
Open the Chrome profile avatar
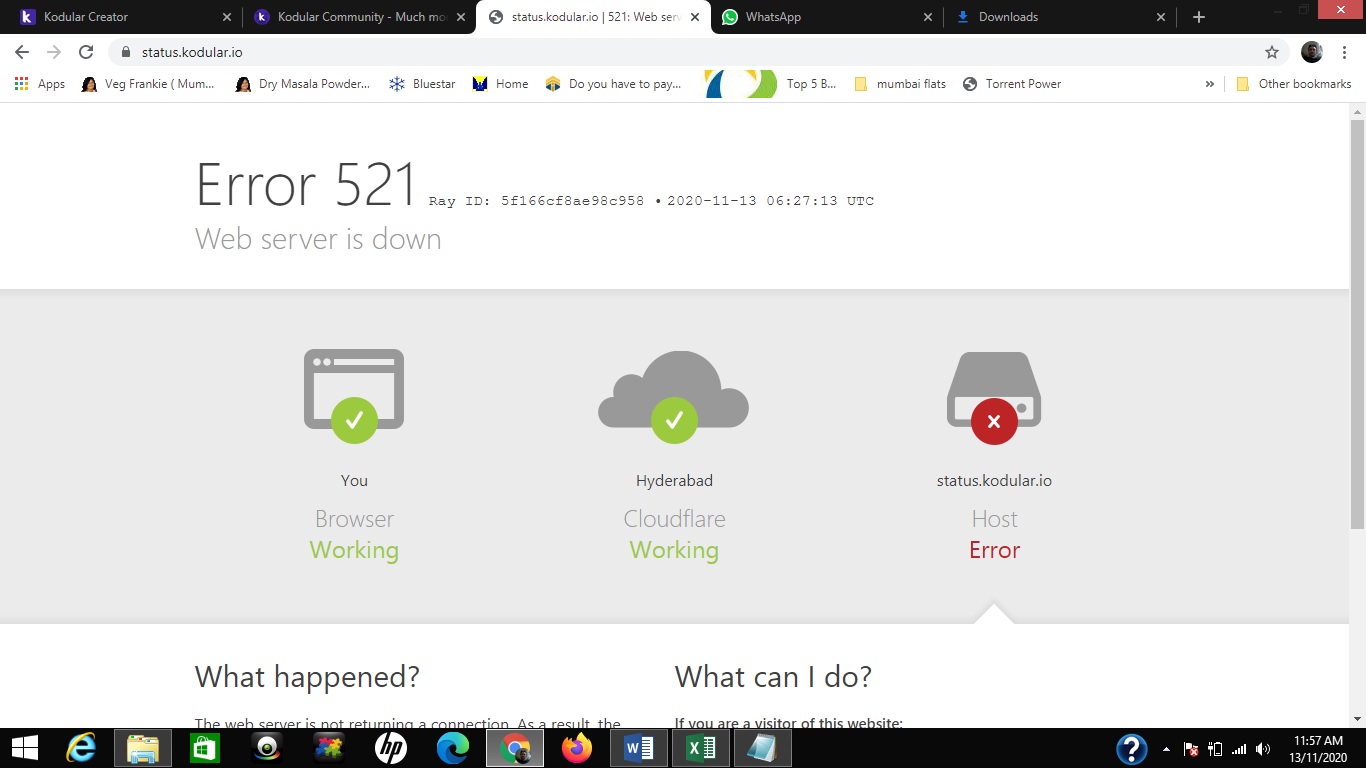click(1312, 52)
